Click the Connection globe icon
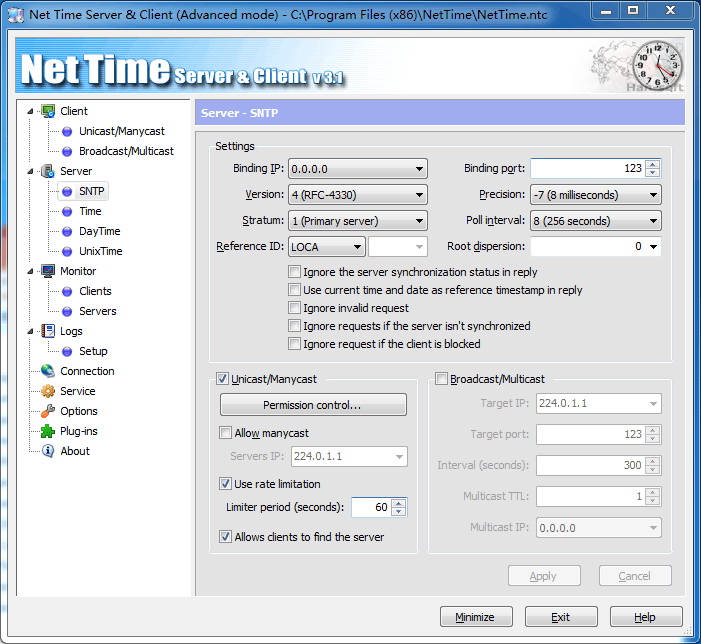The height and width of the screenshot is (644, 701). click(x=48, y=371)
